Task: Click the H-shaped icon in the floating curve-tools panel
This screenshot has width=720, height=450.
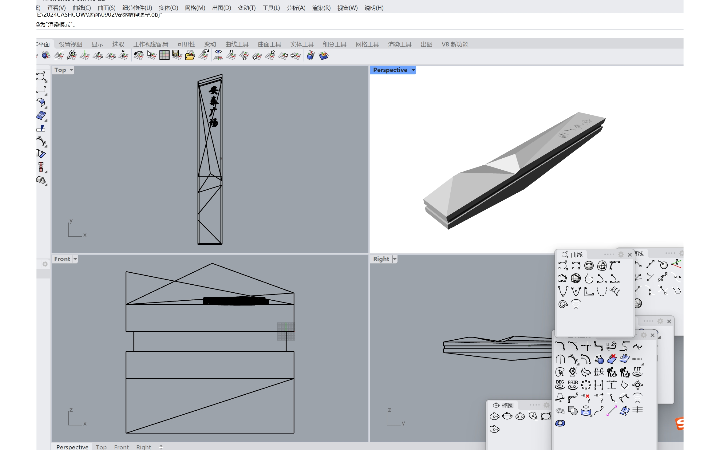Action: [x=599, y=385]
